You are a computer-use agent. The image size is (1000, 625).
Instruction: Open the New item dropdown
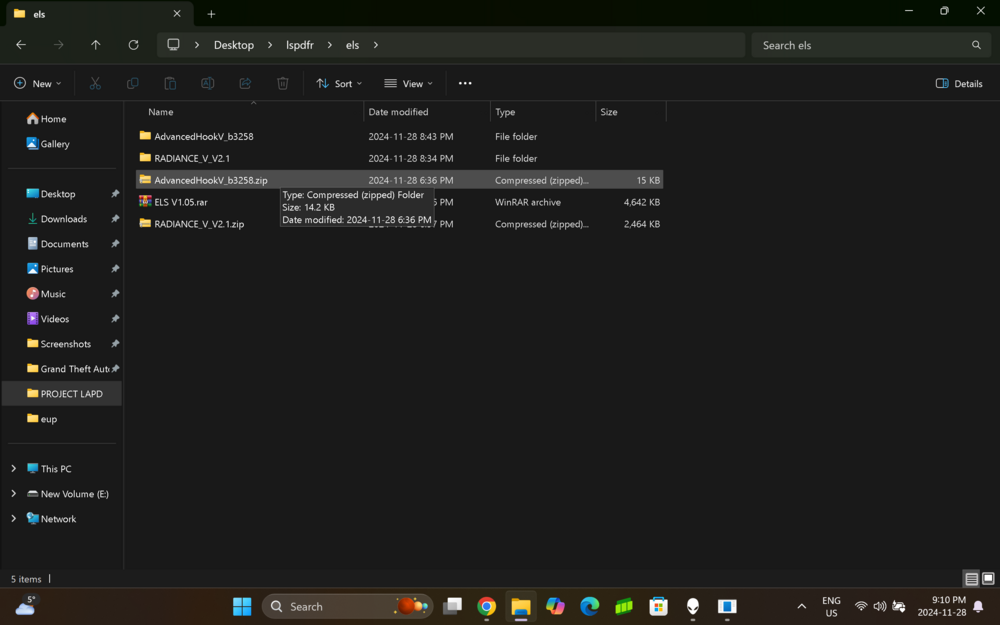[38, 83]
